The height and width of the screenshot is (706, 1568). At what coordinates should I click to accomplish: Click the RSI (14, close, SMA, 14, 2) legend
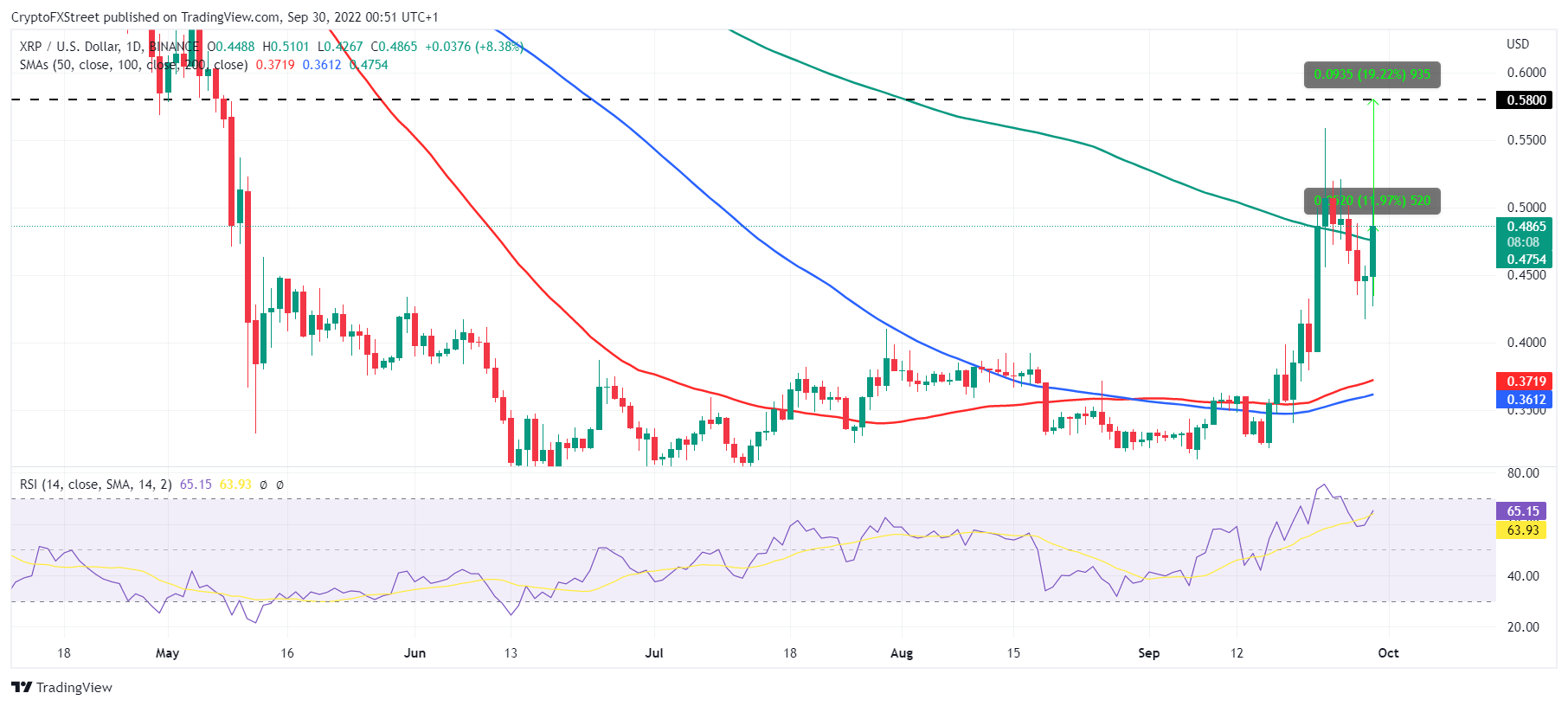point(96,485)
